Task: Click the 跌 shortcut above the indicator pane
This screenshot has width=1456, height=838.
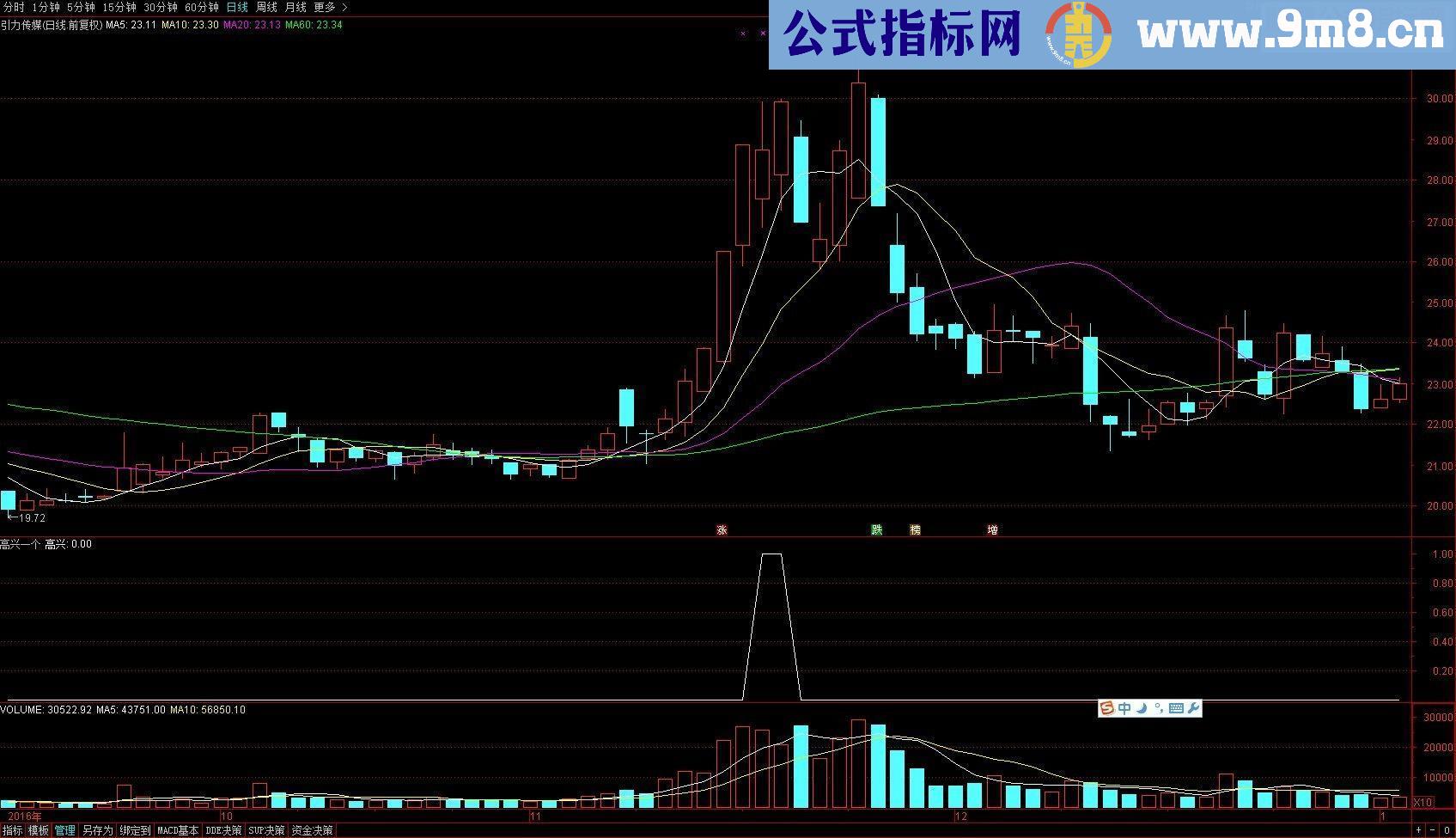Action: point(874,530)
